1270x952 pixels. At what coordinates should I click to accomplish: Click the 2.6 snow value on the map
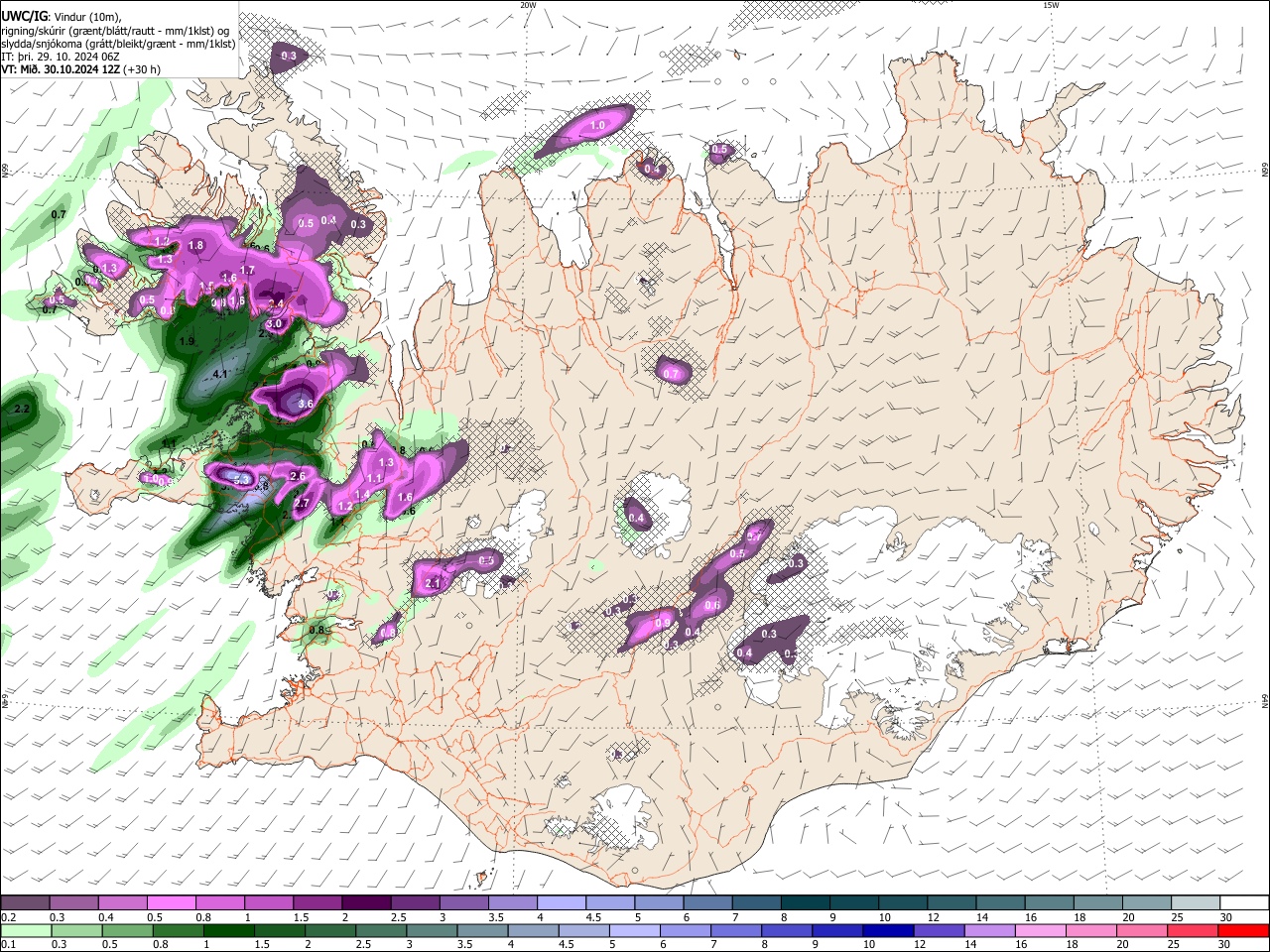point(297,477)
